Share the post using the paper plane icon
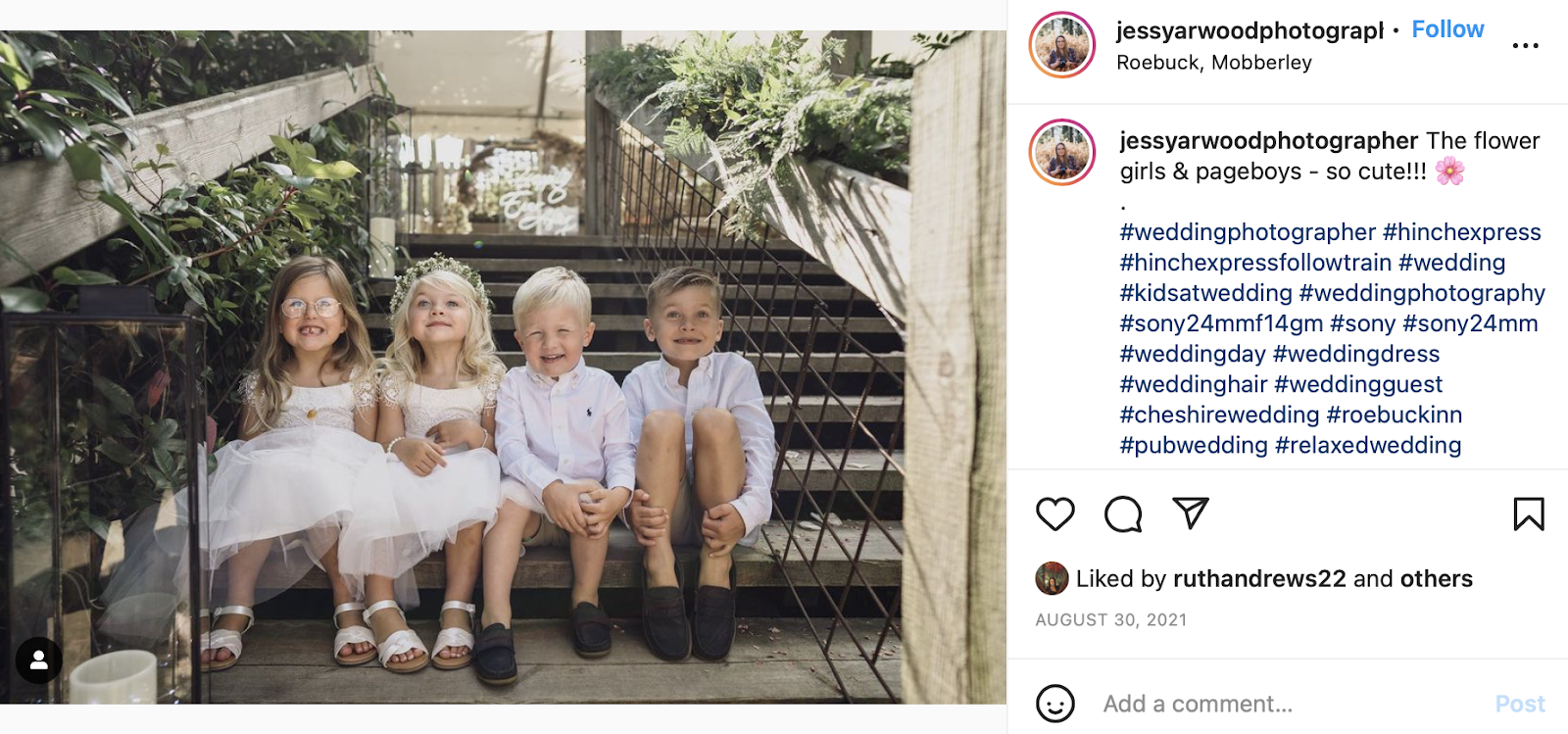The width and height of the screenshot is (1568, 734). [x=1191, y=513]
